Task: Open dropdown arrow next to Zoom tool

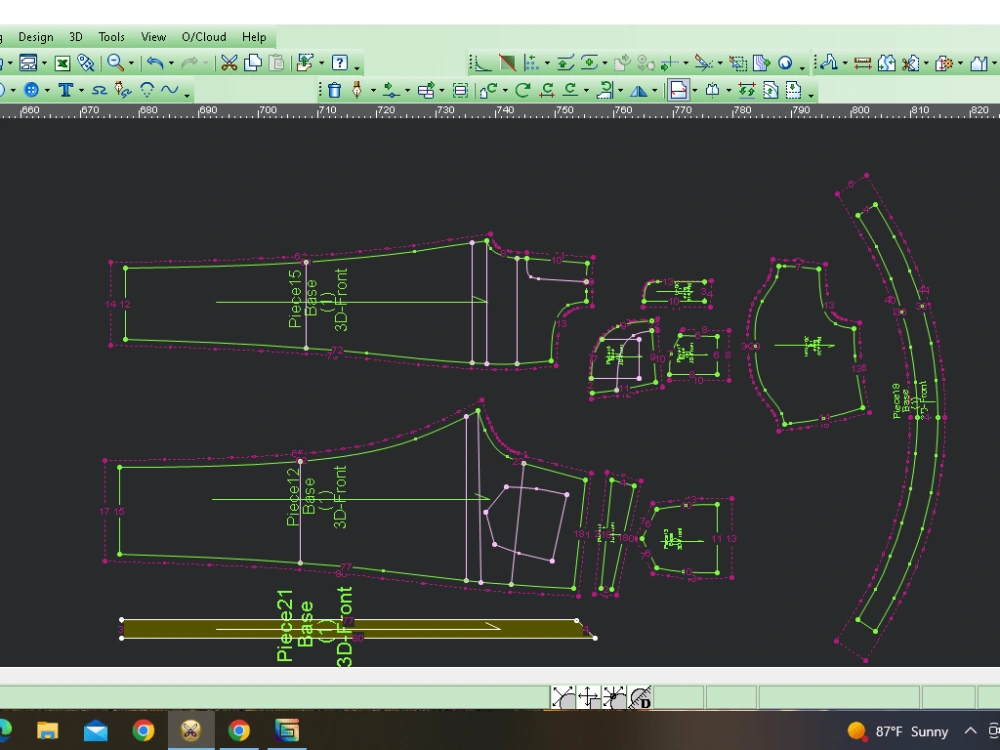Action: coord(130,64)
